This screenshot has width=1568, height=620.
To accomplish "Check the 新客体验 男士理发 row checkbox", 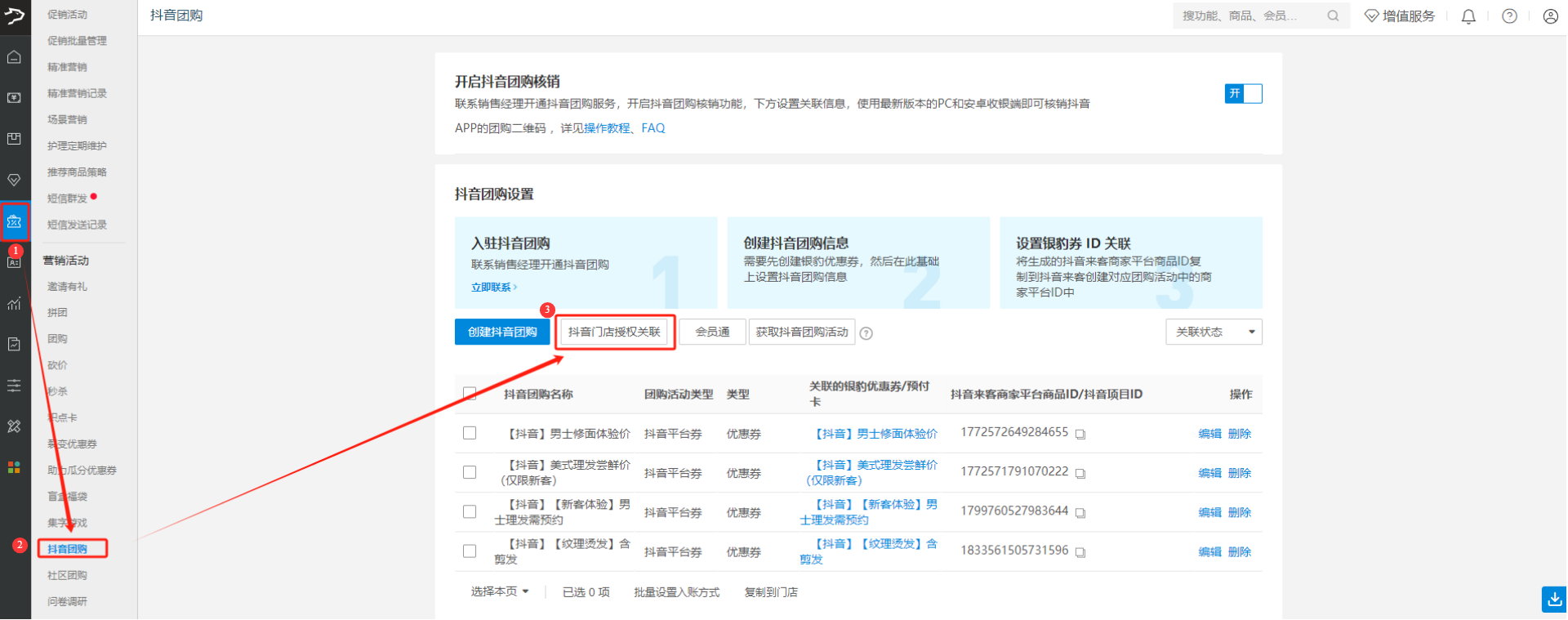I will tap(470, 511).
